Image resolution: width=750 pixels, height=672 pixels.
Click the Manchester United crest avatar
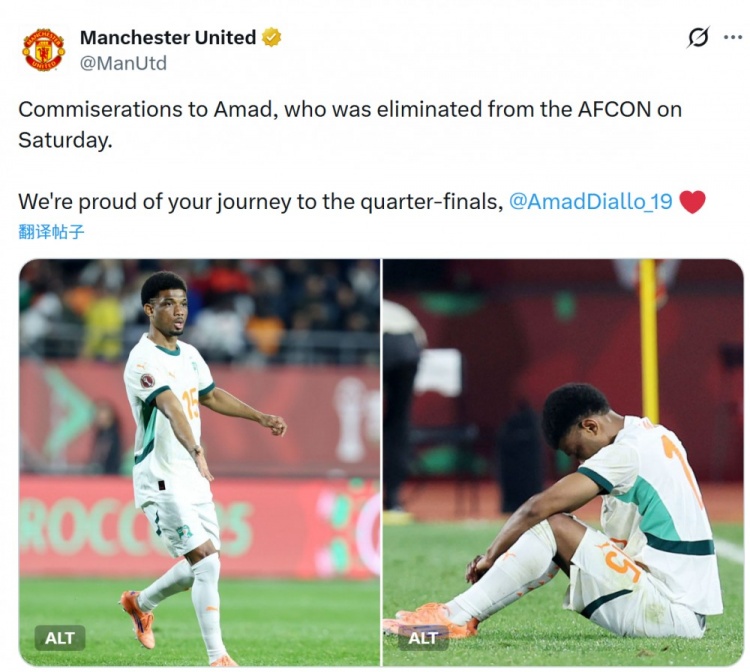pos(43,49)
